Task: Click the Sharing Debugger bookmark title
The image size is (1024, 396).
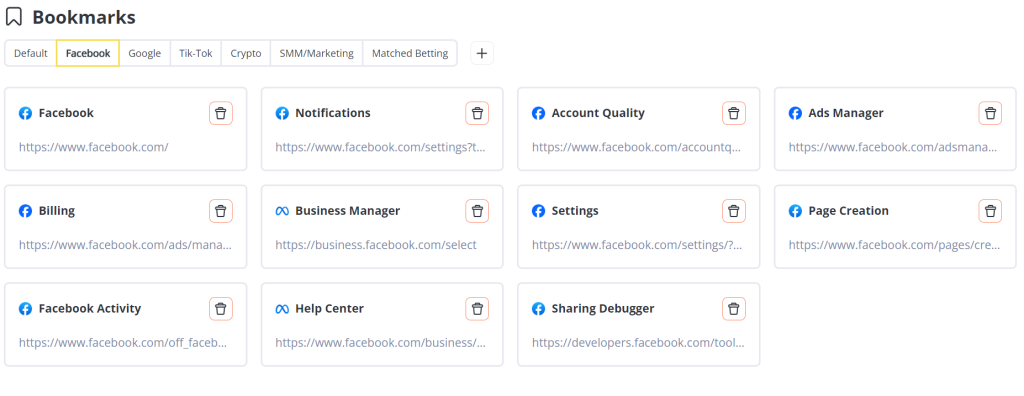Action: (603, 308)
